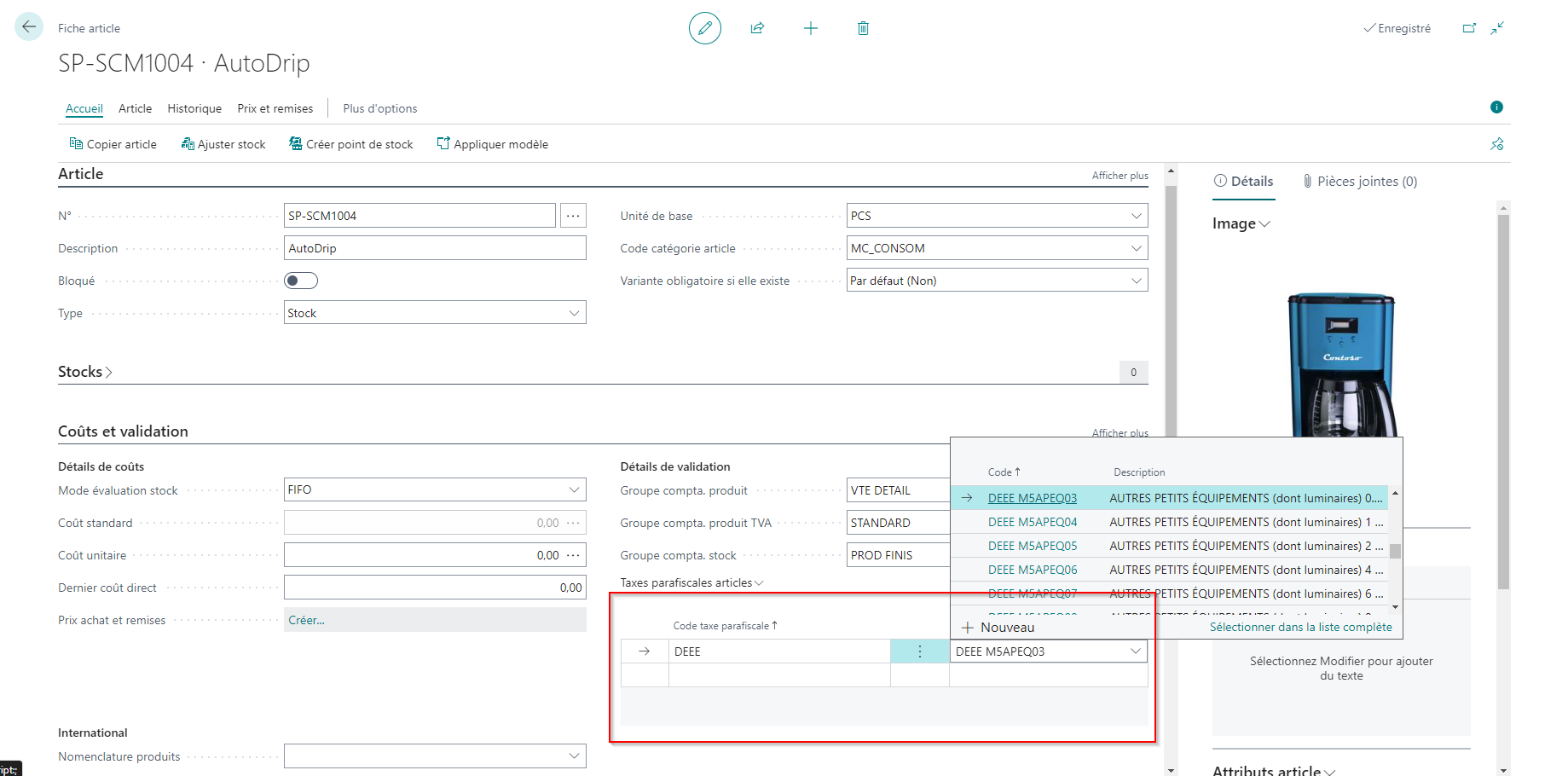Sort by Code taxe parafiscale column header
1568x776 pixels.
tap(725, 626)
